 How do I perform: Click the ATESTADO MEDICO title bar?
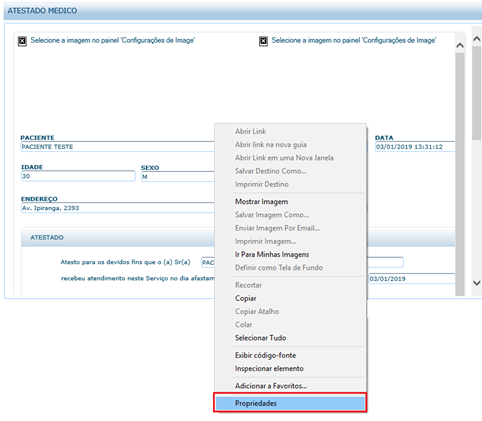click(x=243, y=11)
